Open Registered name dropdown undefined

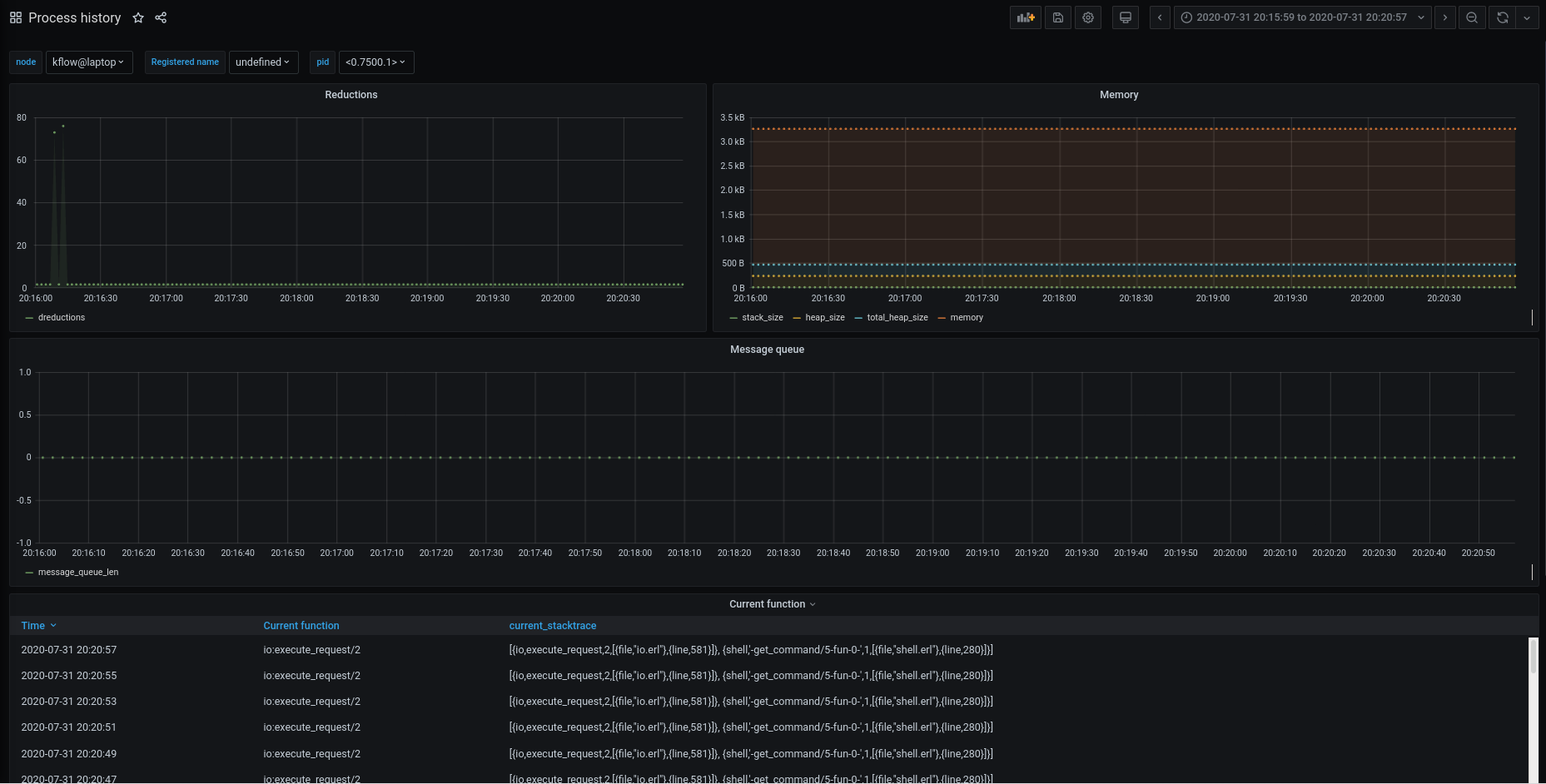pos(263,62)
